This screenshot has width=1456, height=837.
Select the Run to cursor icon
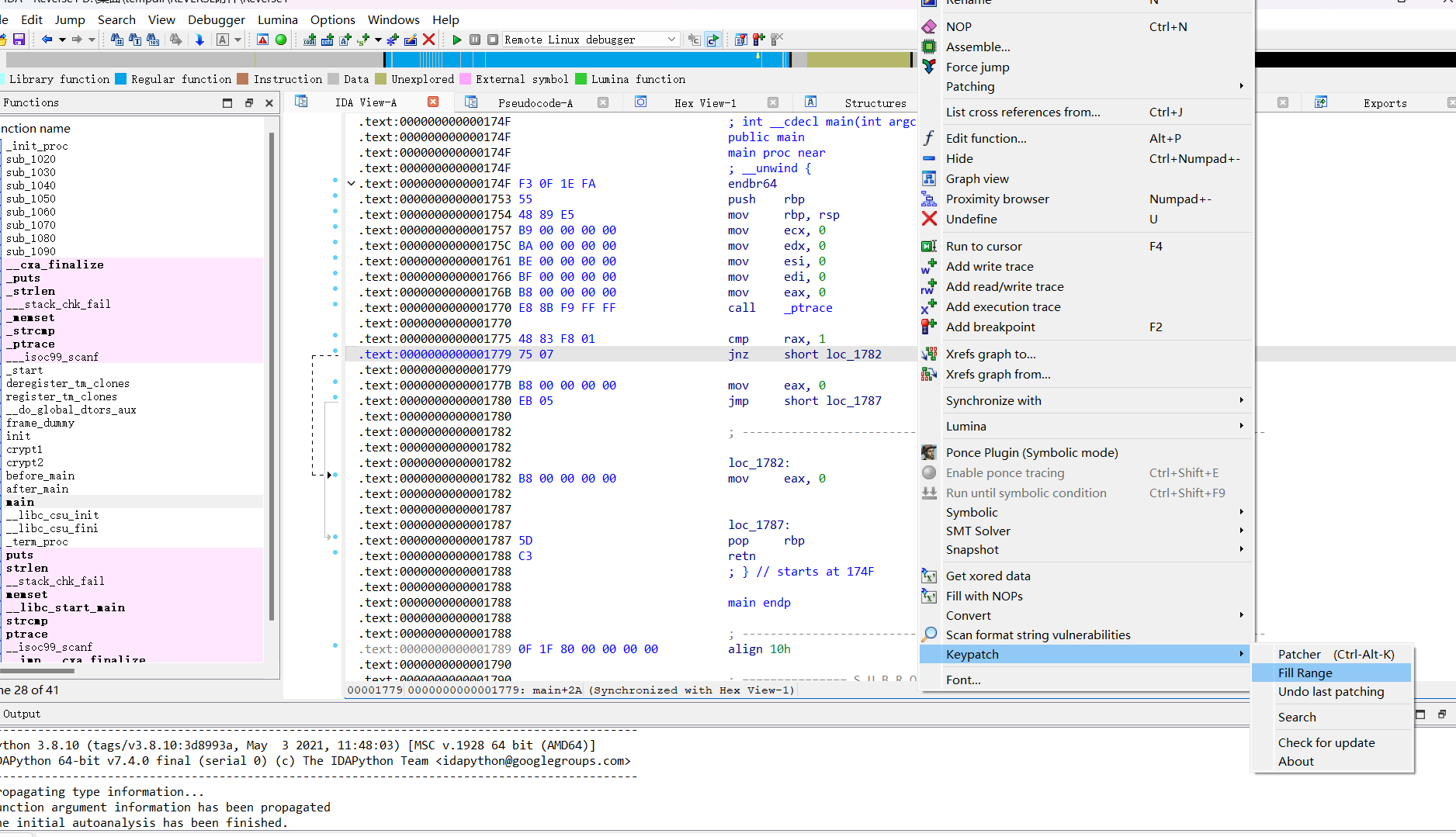(928, 246)
